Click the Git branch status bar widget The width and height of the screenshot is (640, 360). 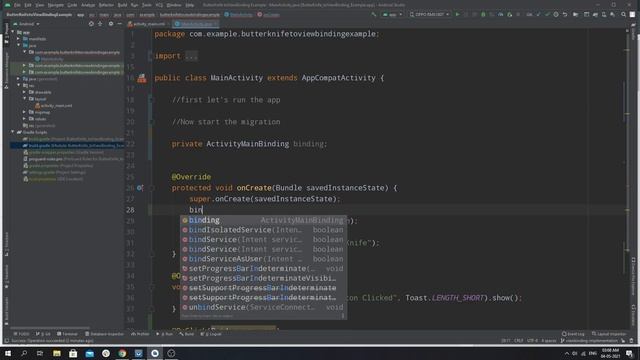590,340
